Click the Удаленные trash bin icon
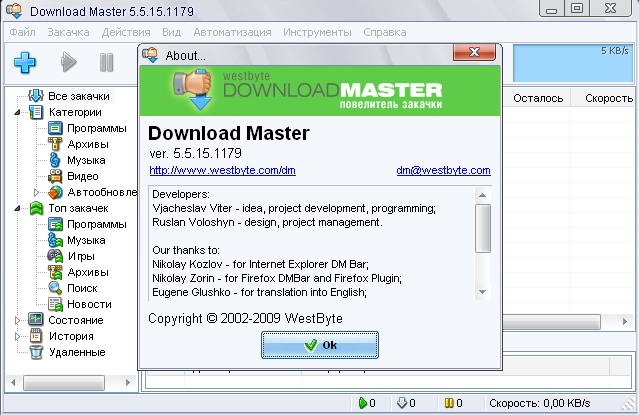This screenshot has height=415, width=639. tap(36, 352)
